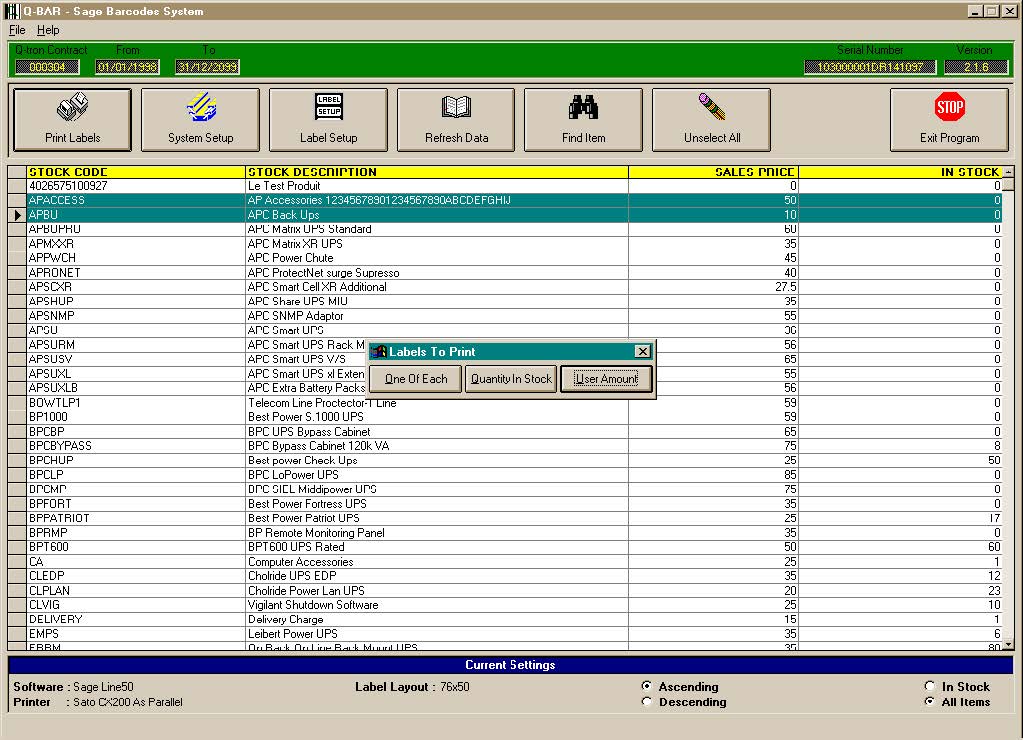Click sales price 27.5 for APSCXR
This screenshot has height=740, width=1023.
click(786, 286)
